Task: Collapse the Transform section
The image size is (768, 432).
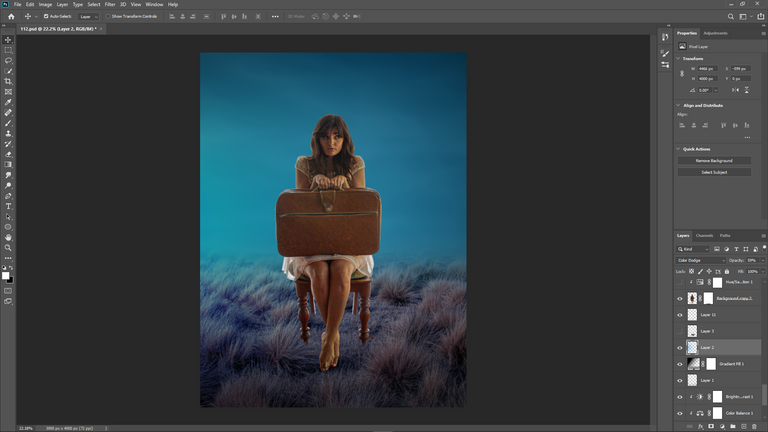Action: pos(678,58)
